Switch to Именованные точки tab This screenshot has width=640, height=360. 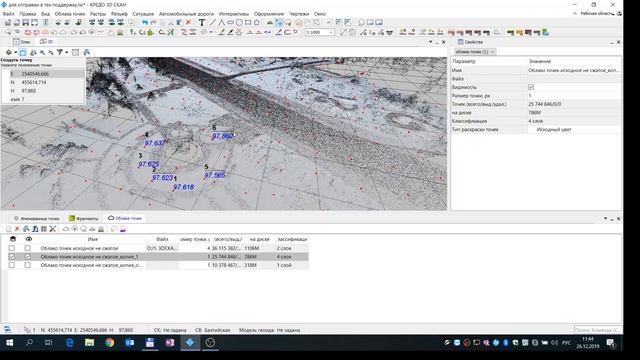pos(37,218)
